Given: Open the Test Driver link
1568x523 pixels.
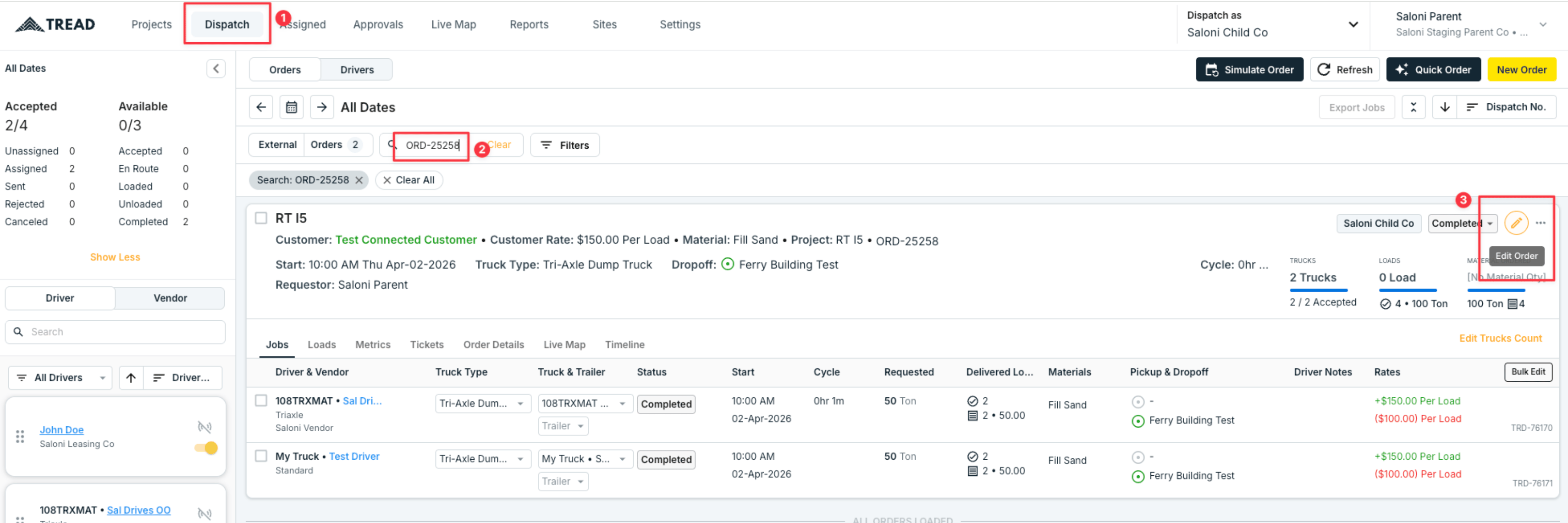Looking at the screenshot, I should point(354,456).
